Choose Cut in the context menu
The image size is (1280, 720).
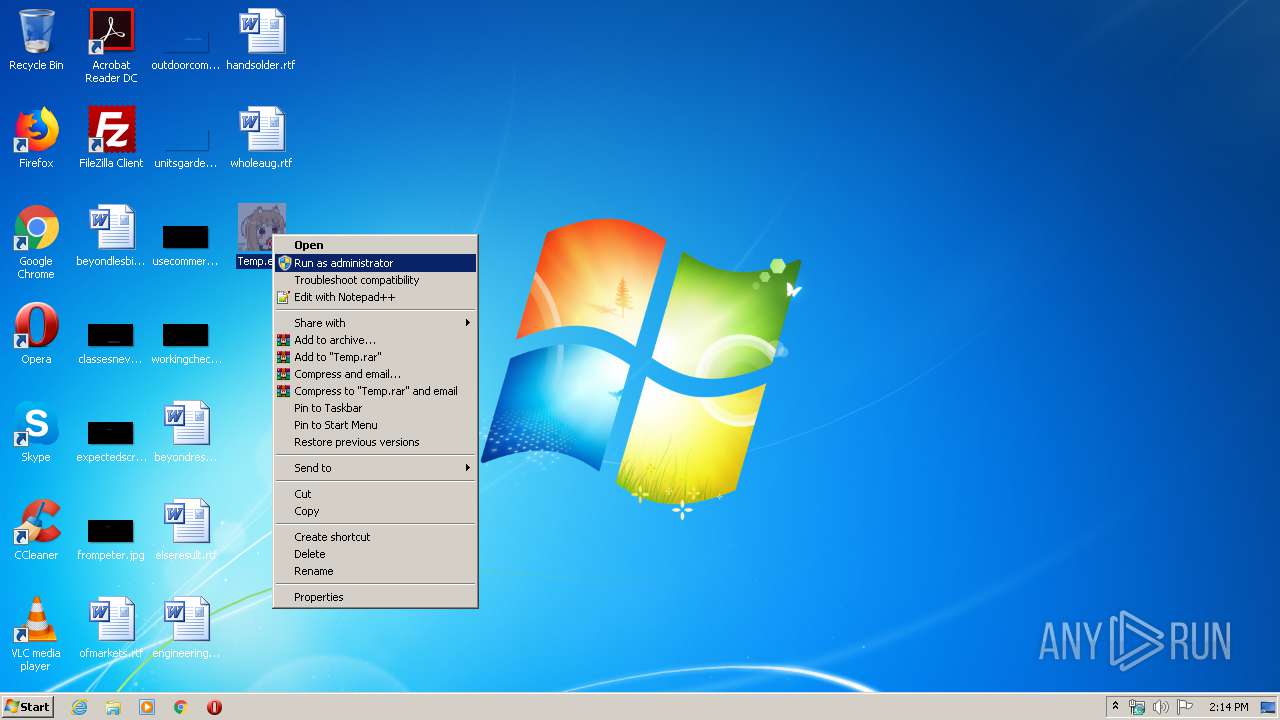coord(375,494)
